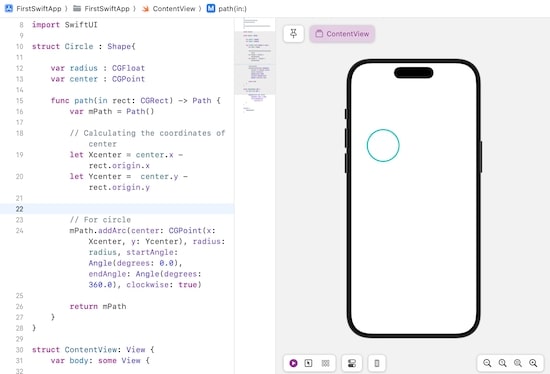Open ContentView file breadcrumb

click(174, 8)
